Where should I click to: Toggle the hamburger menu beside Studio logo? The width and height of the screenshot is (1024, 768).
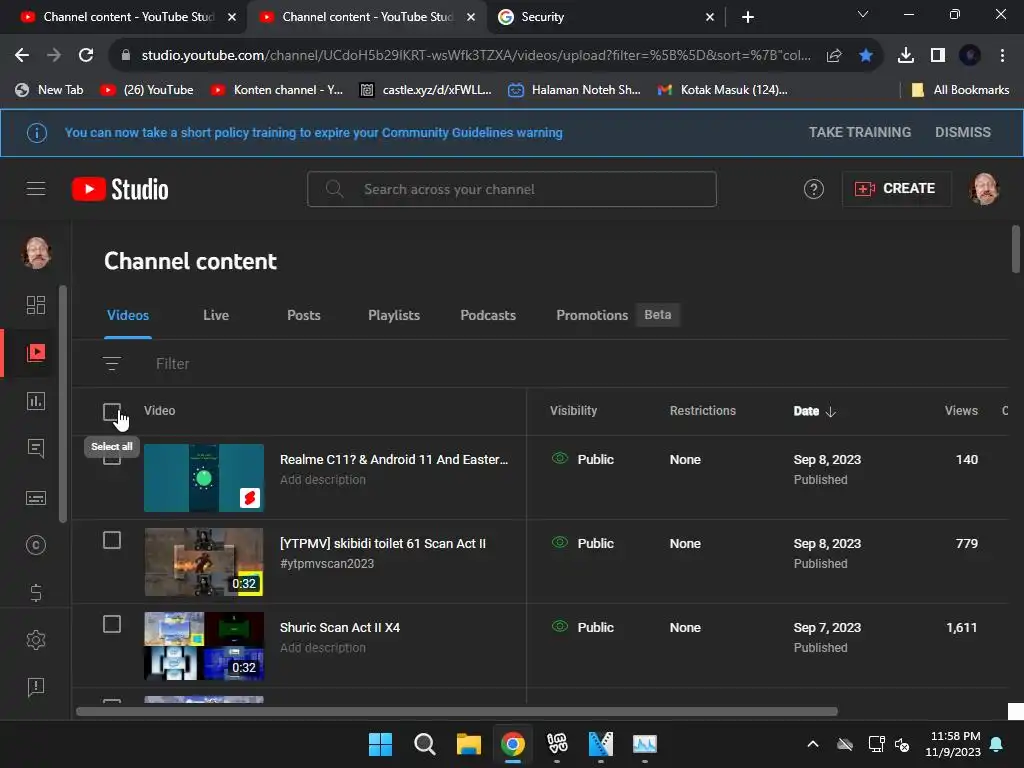click(x=36, y=189)
